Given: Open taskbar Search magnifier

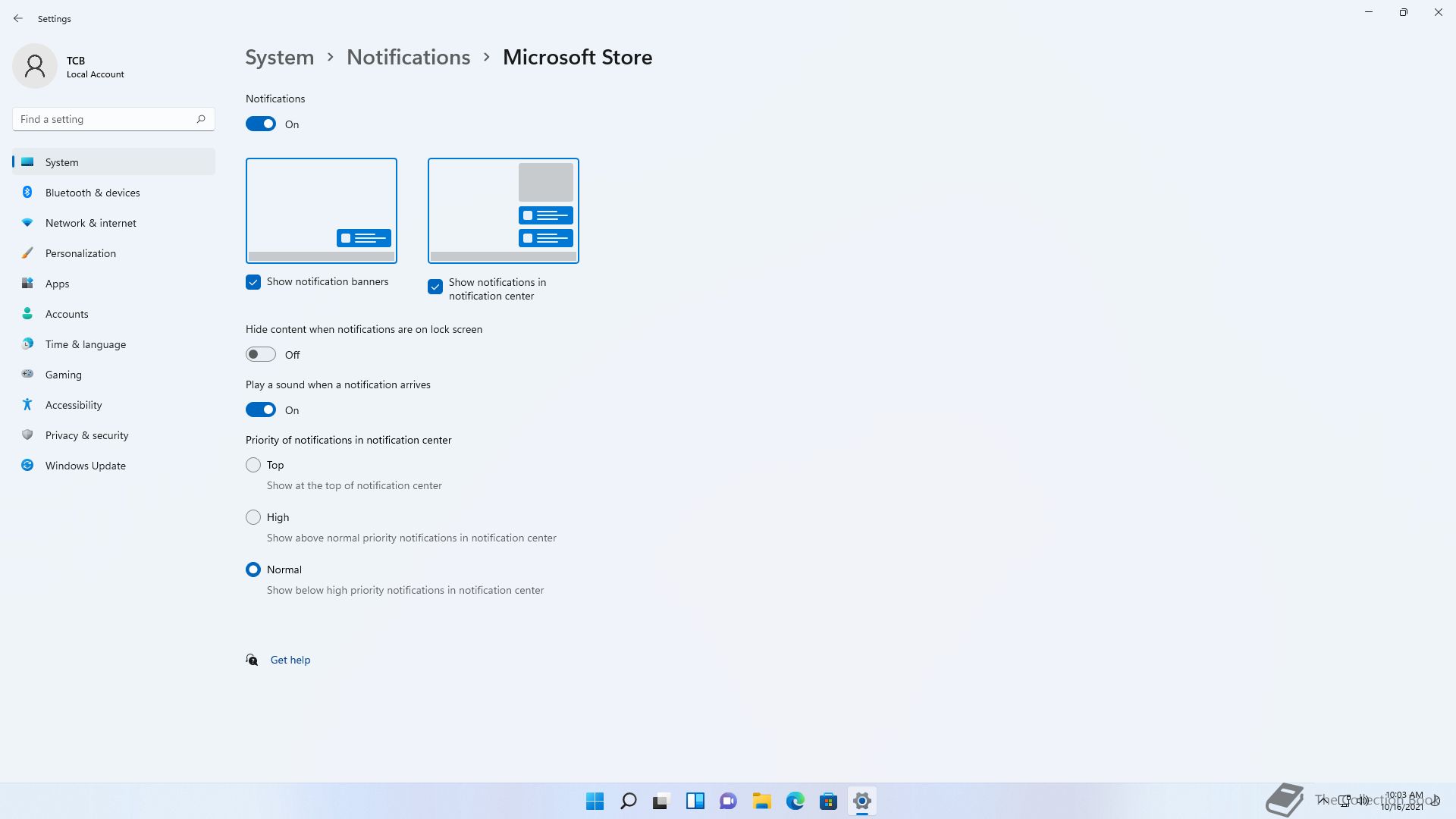Looking at the screenshot, I should (629, 801).
